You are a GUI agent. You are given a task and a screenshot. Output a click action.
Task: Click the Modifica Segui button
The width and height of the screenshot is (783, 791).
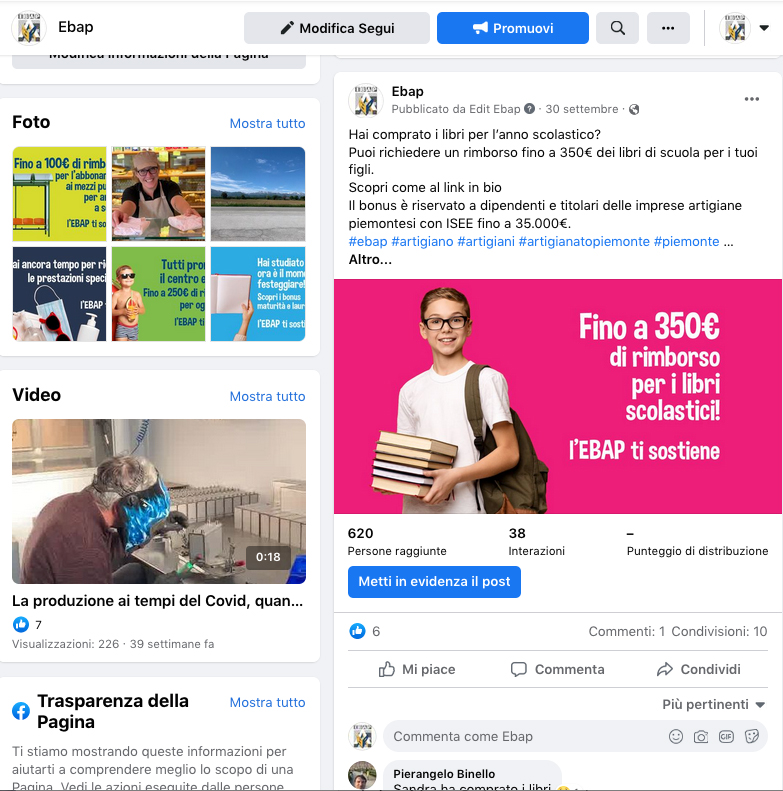[337, 28]
